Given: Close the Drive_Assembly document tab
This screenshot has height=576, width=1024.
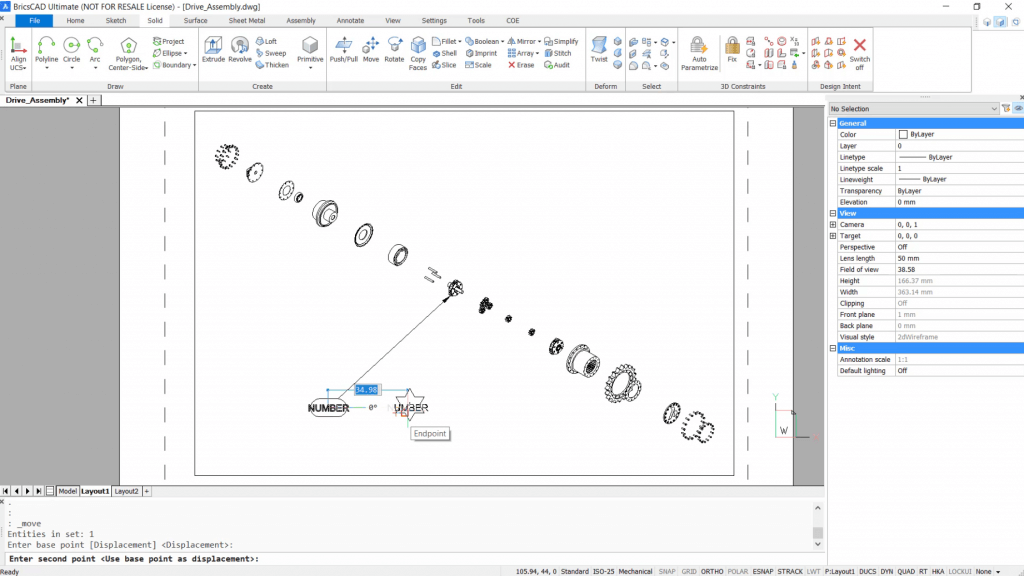Looking at the screenshot, I should click(79, 101).
